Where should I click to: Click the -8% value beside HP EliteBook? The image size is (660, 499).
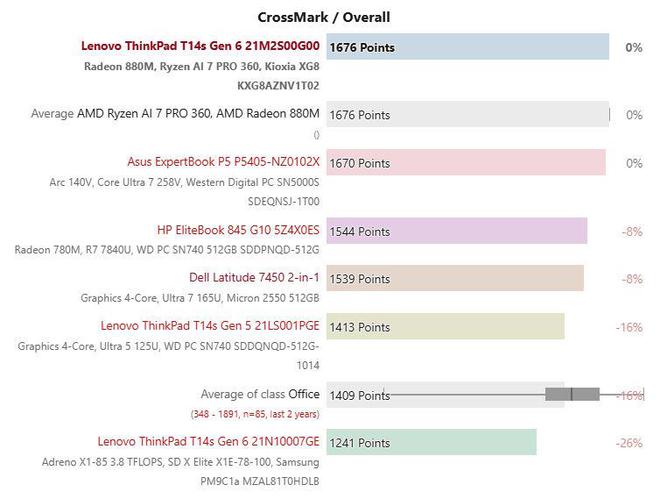click(632, 232)
